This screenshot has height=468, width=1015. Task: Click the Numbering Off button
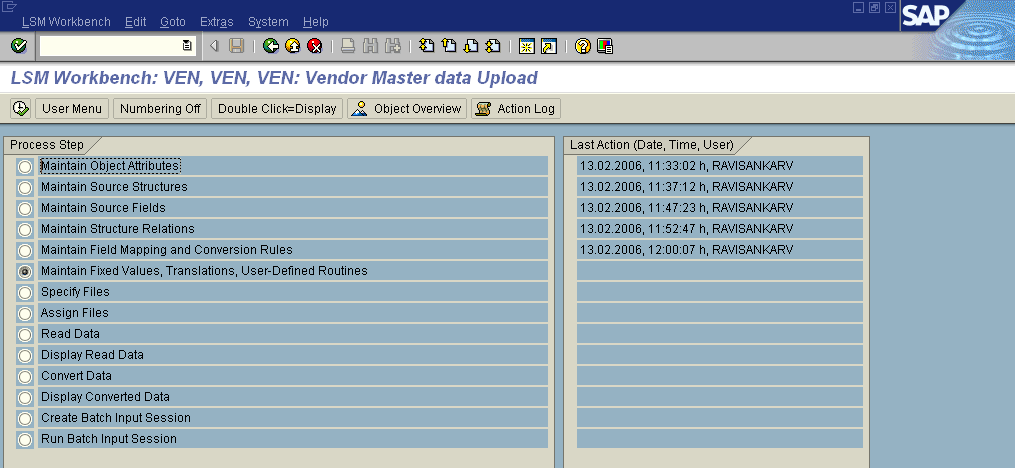[x=159, y=108]
